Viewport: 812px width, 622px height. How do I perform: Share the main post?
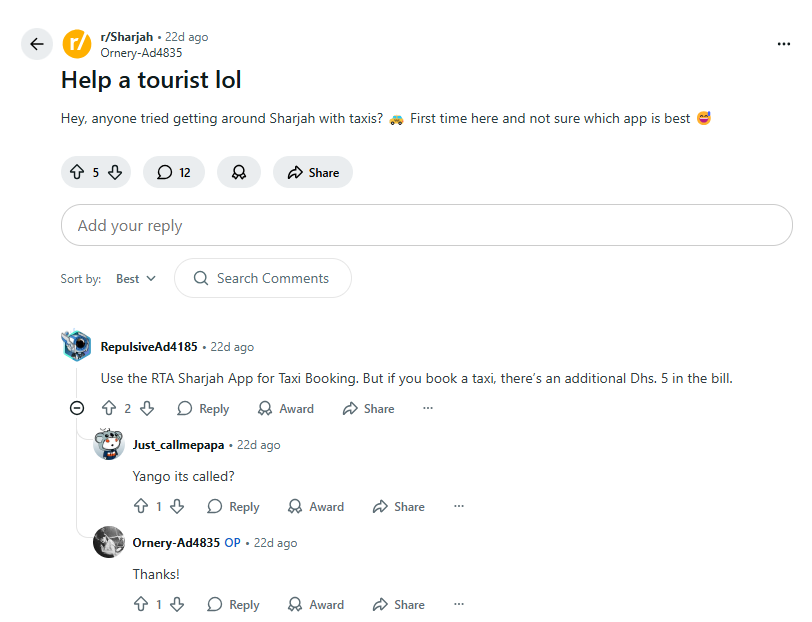click(x=312, y=172)
